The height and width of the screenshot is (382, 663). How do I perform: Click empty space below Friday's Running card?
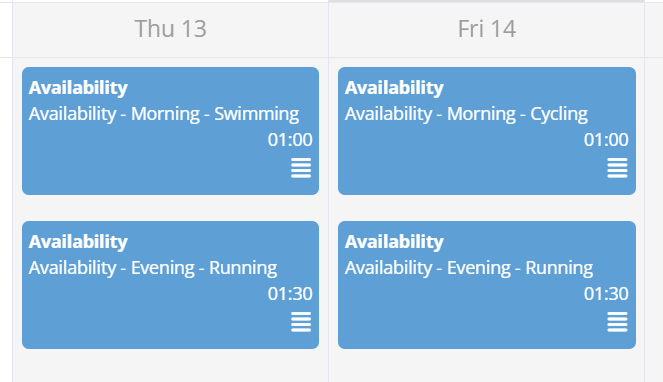click(x=487, y=366)
